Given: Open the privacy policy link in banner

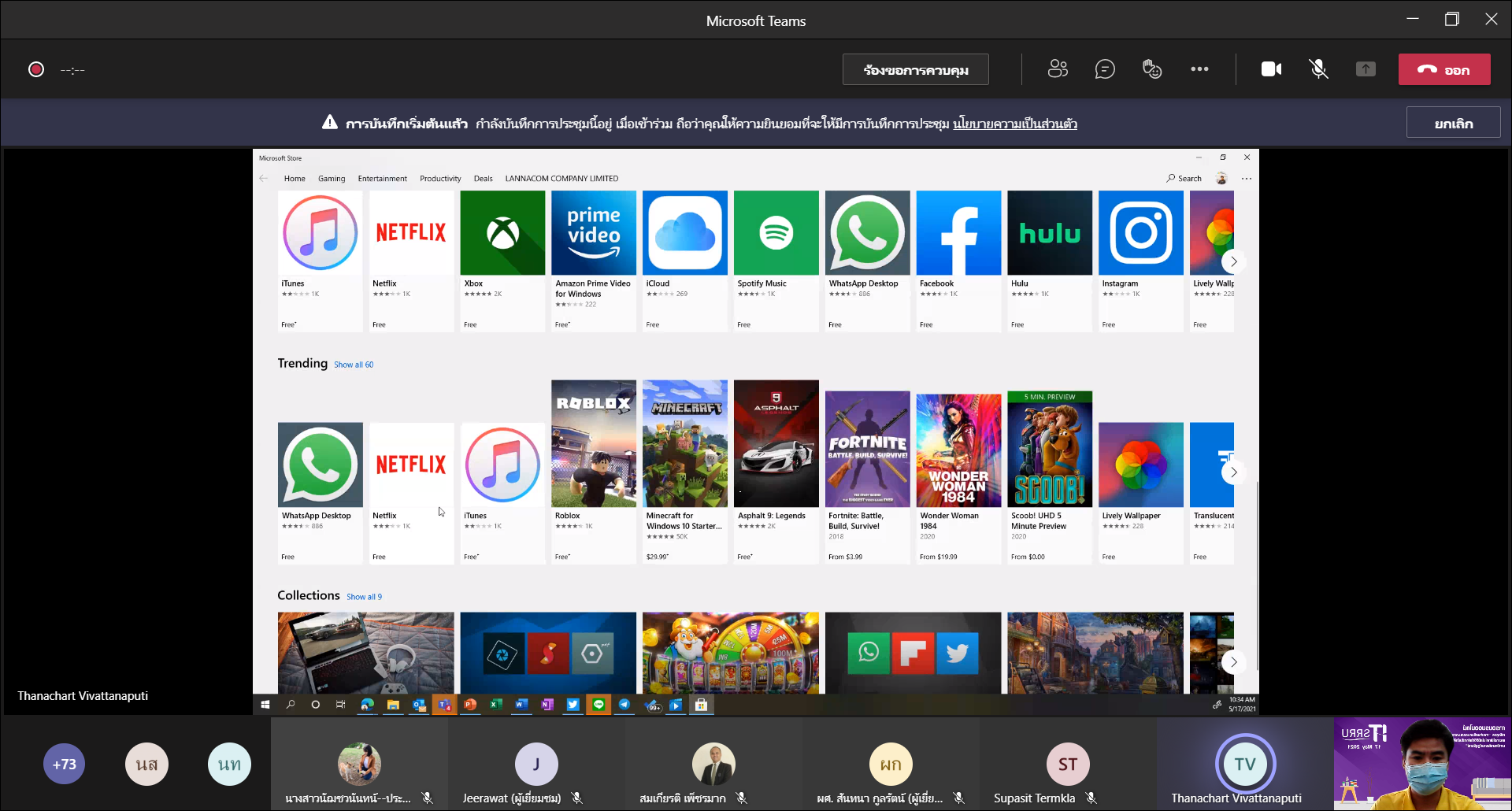Looking at the screenshot, I should click(x=1014, y=124).
